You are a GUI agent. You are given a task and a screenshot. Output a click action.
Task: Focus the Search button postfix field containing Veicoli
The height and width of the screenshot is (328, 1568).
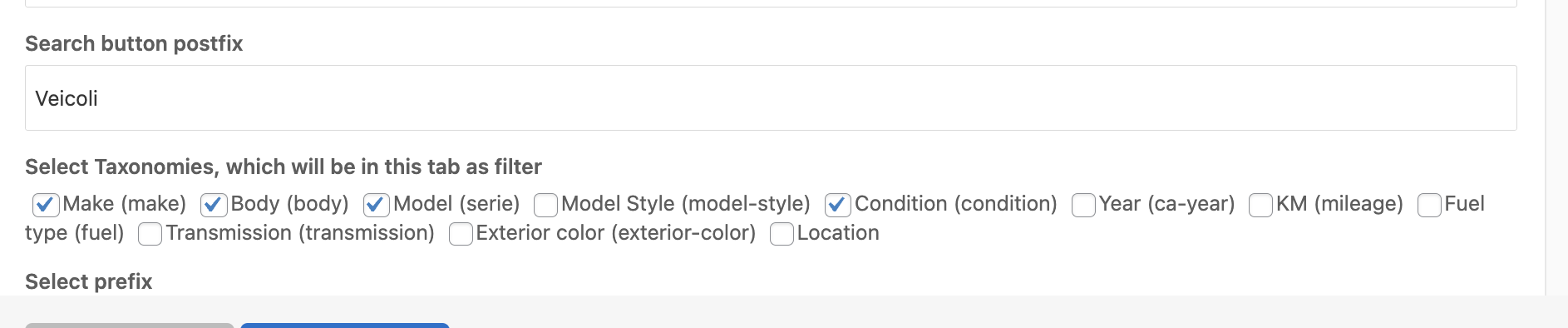point(771,98)
